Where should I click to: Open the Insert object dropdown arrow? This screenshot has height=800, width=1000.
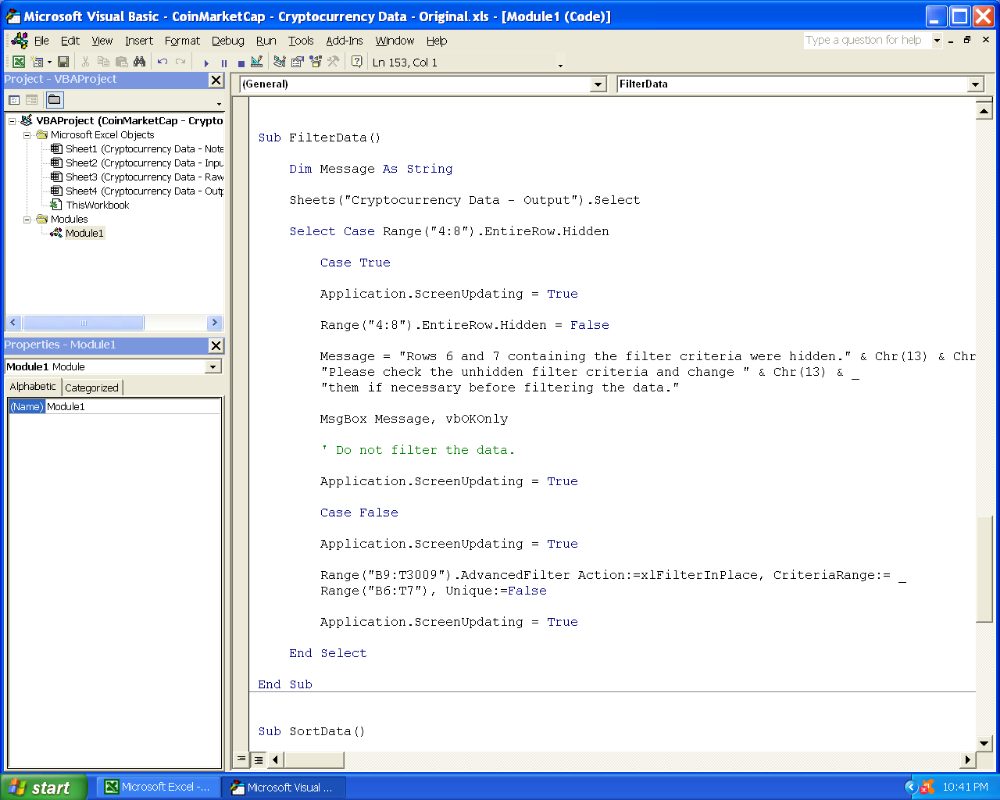[49, 62]
